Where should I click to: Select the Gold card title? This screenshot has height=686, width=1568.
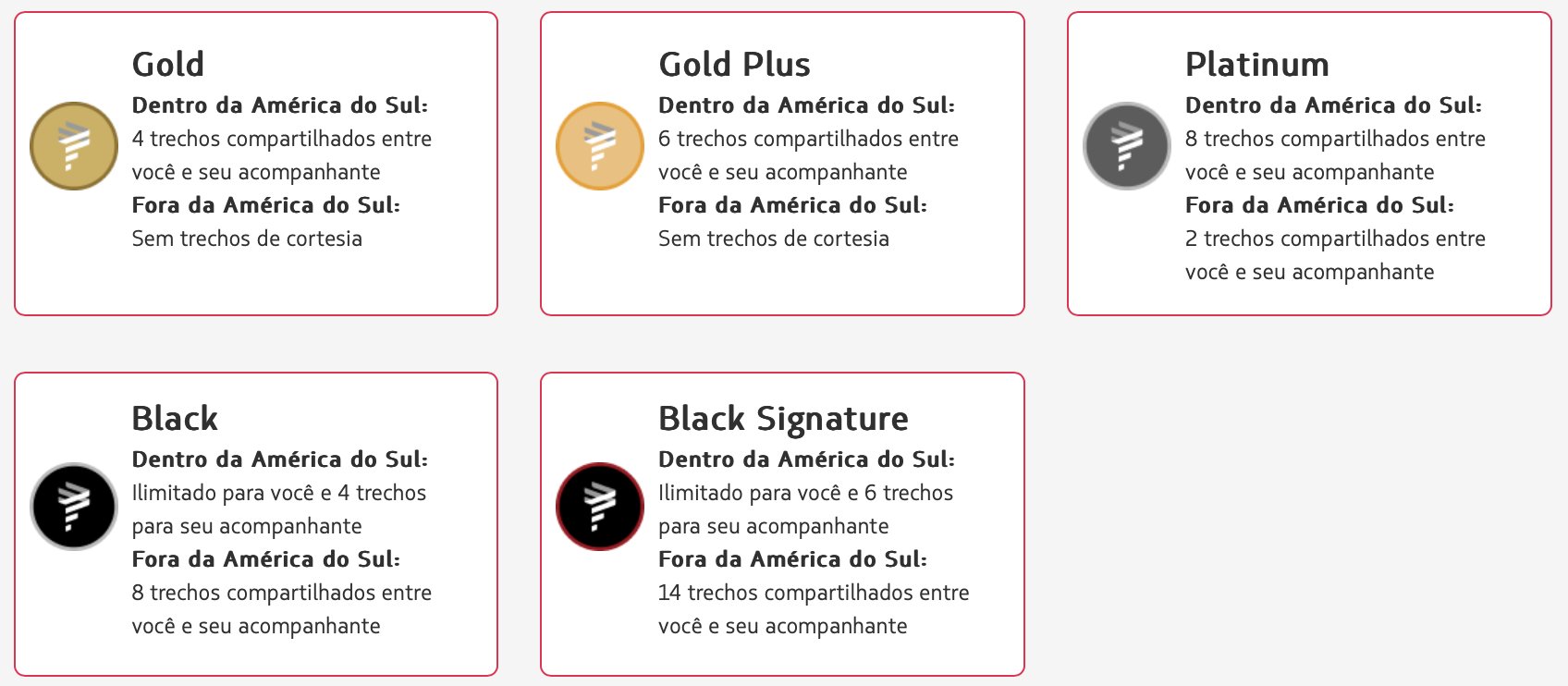click(x=168, y=65)
